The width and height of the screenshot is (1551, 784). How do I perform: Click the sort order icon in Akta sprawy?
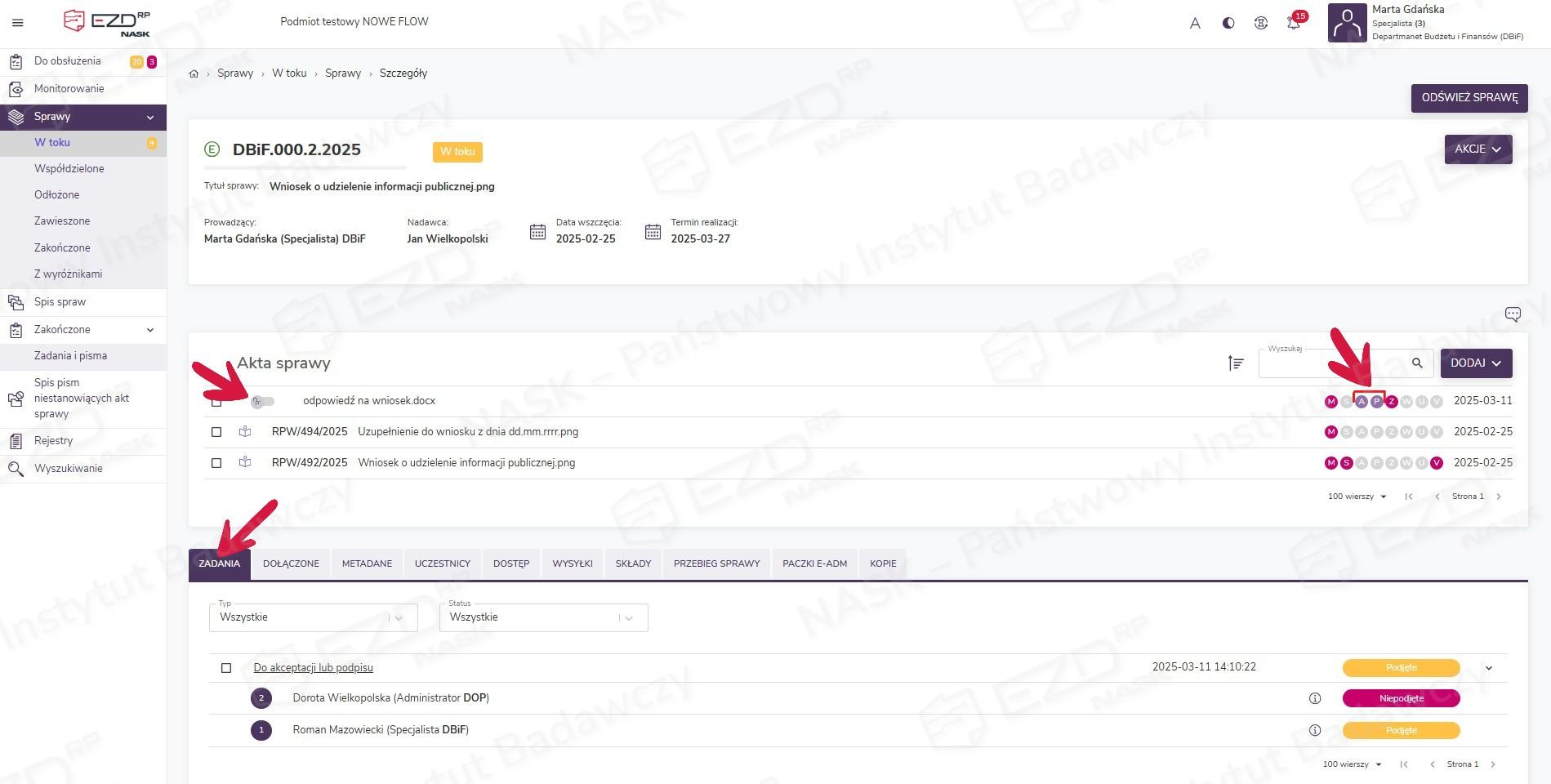coord(1236,363)
